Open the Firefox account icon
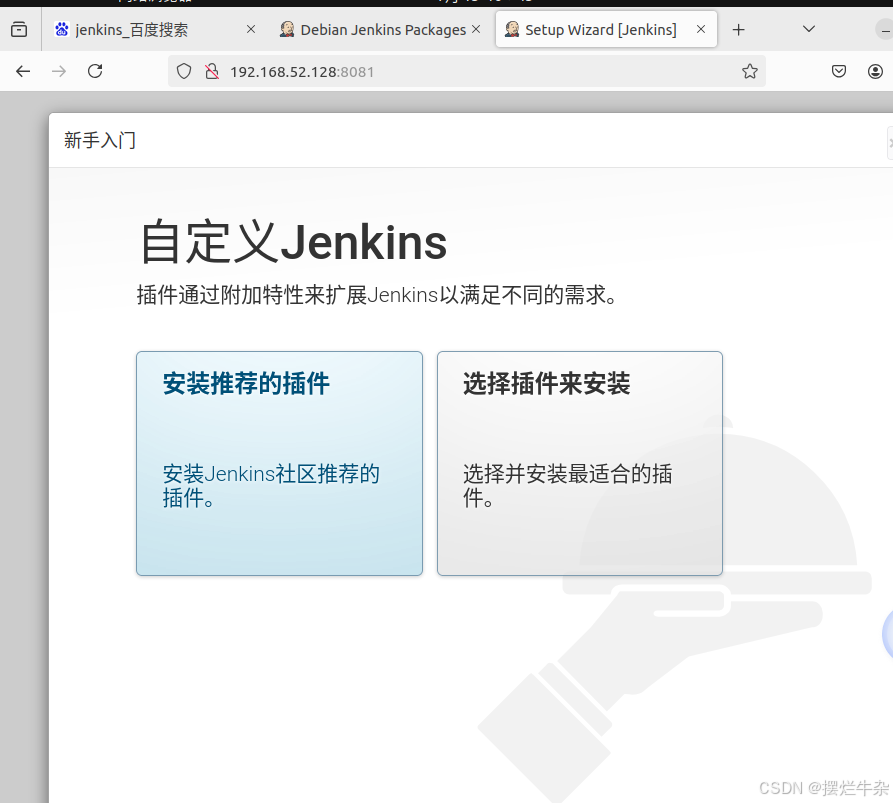This screenshot has height=803, width=893. [x=875, y=71]
